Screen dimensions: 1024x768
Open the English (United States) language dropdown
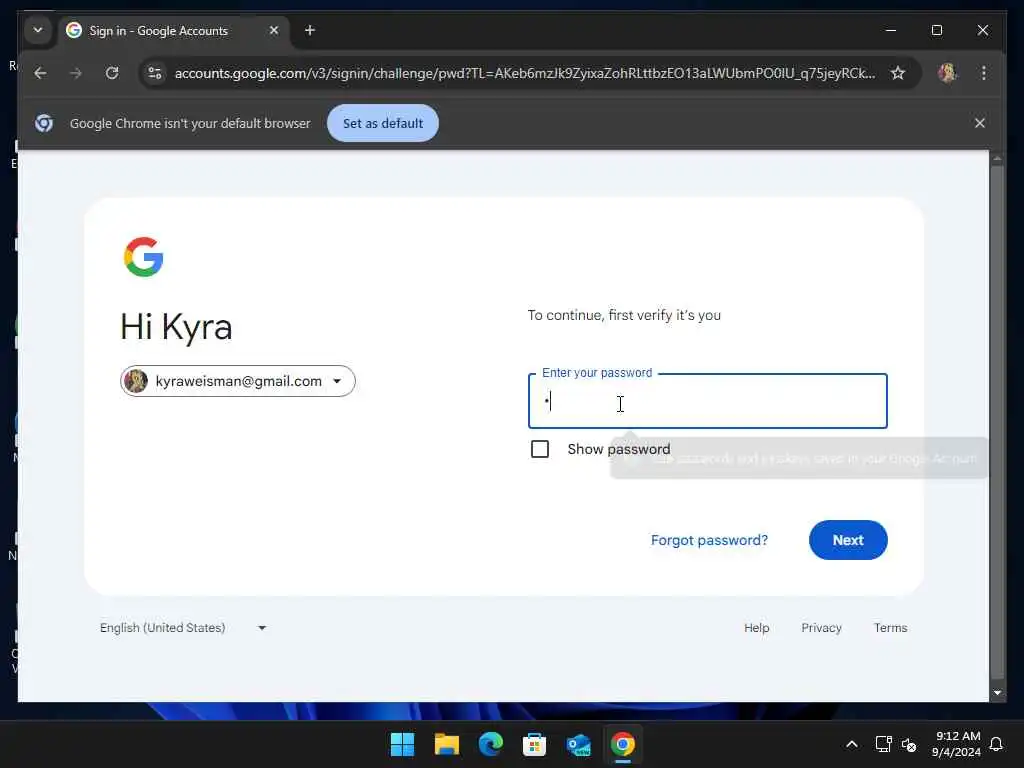[183, 628]
